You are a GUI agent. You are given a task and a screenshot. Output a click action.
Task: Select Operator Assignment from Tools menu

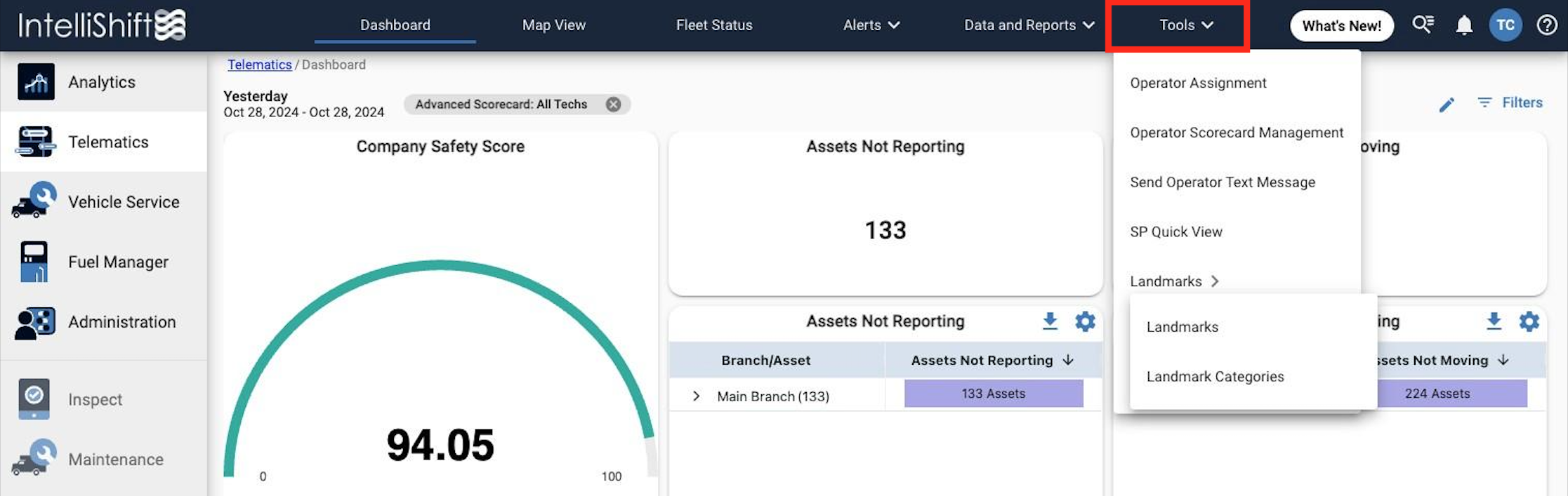click(1198, 83)
